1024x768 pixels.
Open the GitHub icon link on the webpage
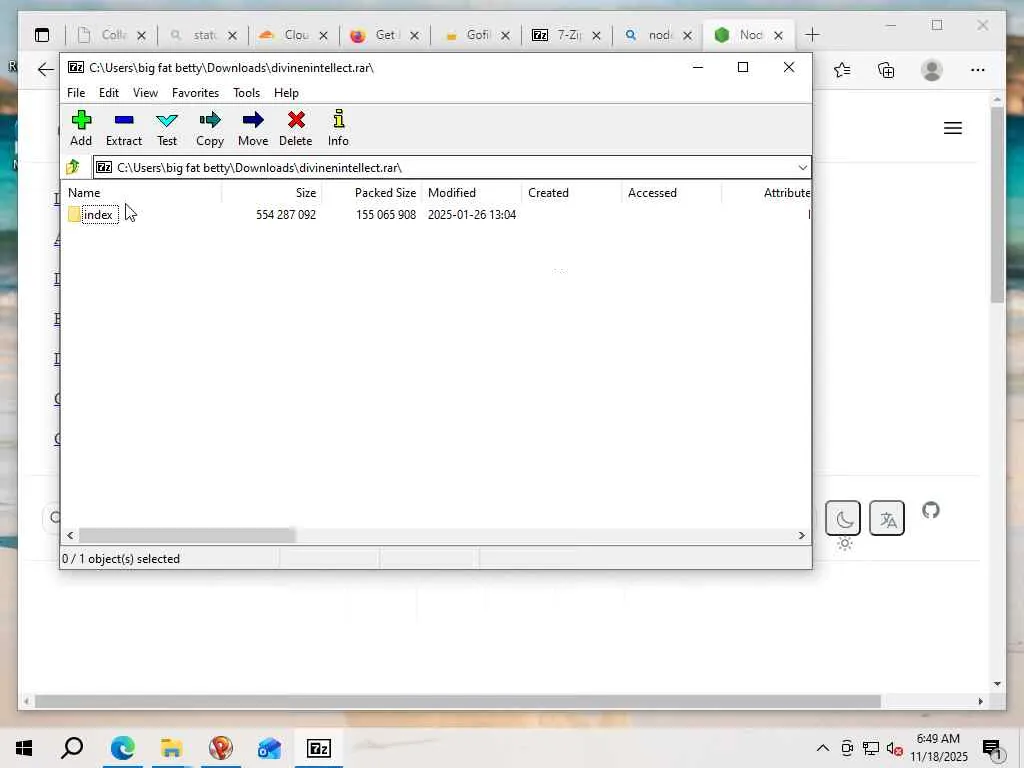coord(931,510)
